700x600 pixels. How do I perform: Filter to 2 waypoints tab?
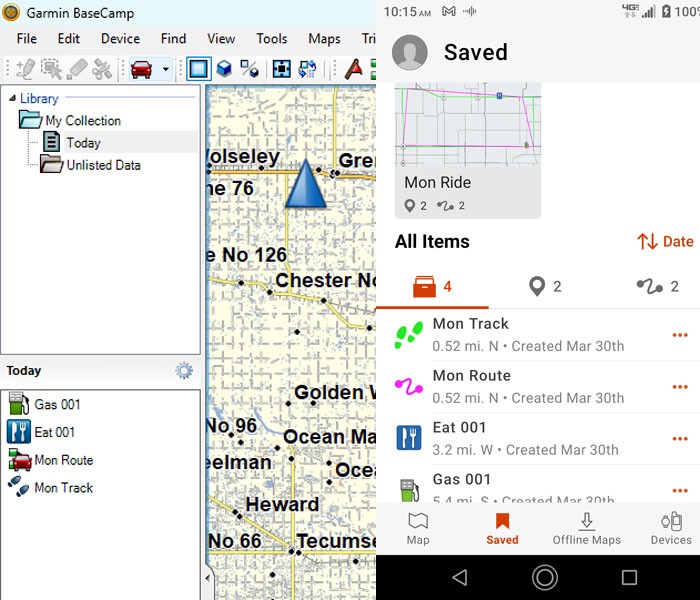pyautogui.click(x=545, y=287)
